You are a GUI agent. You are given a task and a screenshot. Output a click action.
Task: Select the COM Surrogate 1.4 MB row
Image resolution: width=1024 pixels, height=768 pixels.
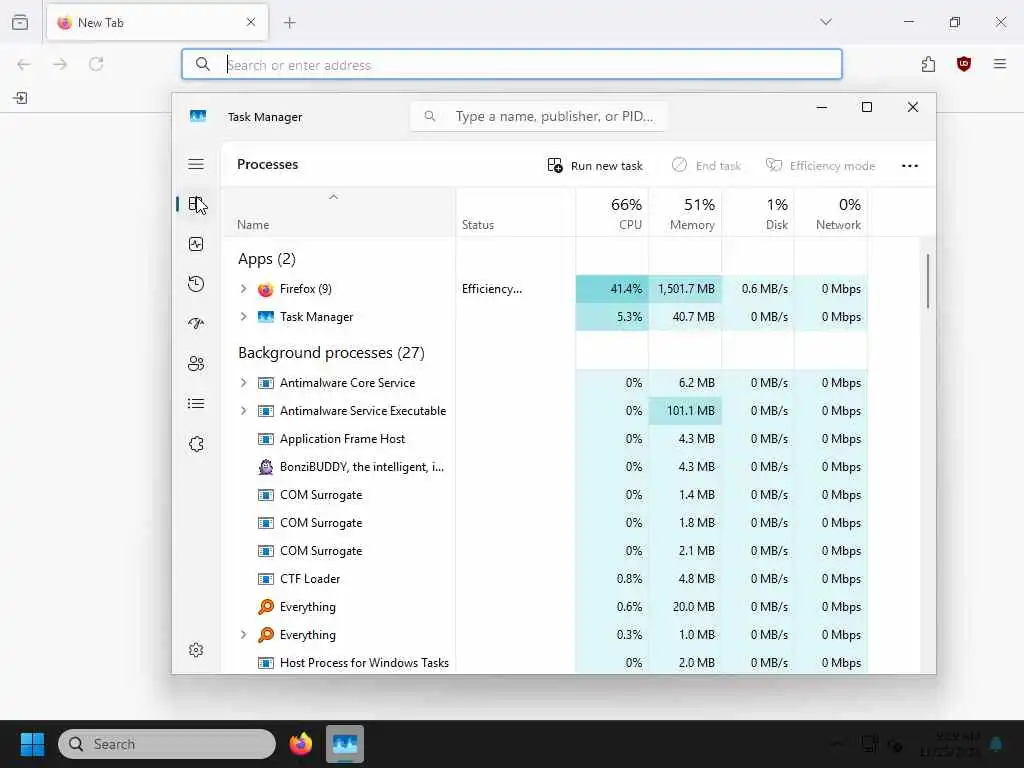coord(545,495)
